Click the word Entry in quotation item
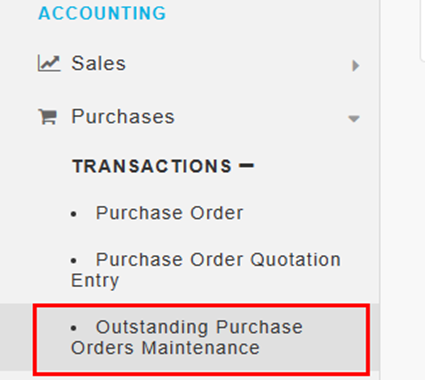The height and width of the screenshot is (380, 425). pyautogui.click(x=95, y=280)
